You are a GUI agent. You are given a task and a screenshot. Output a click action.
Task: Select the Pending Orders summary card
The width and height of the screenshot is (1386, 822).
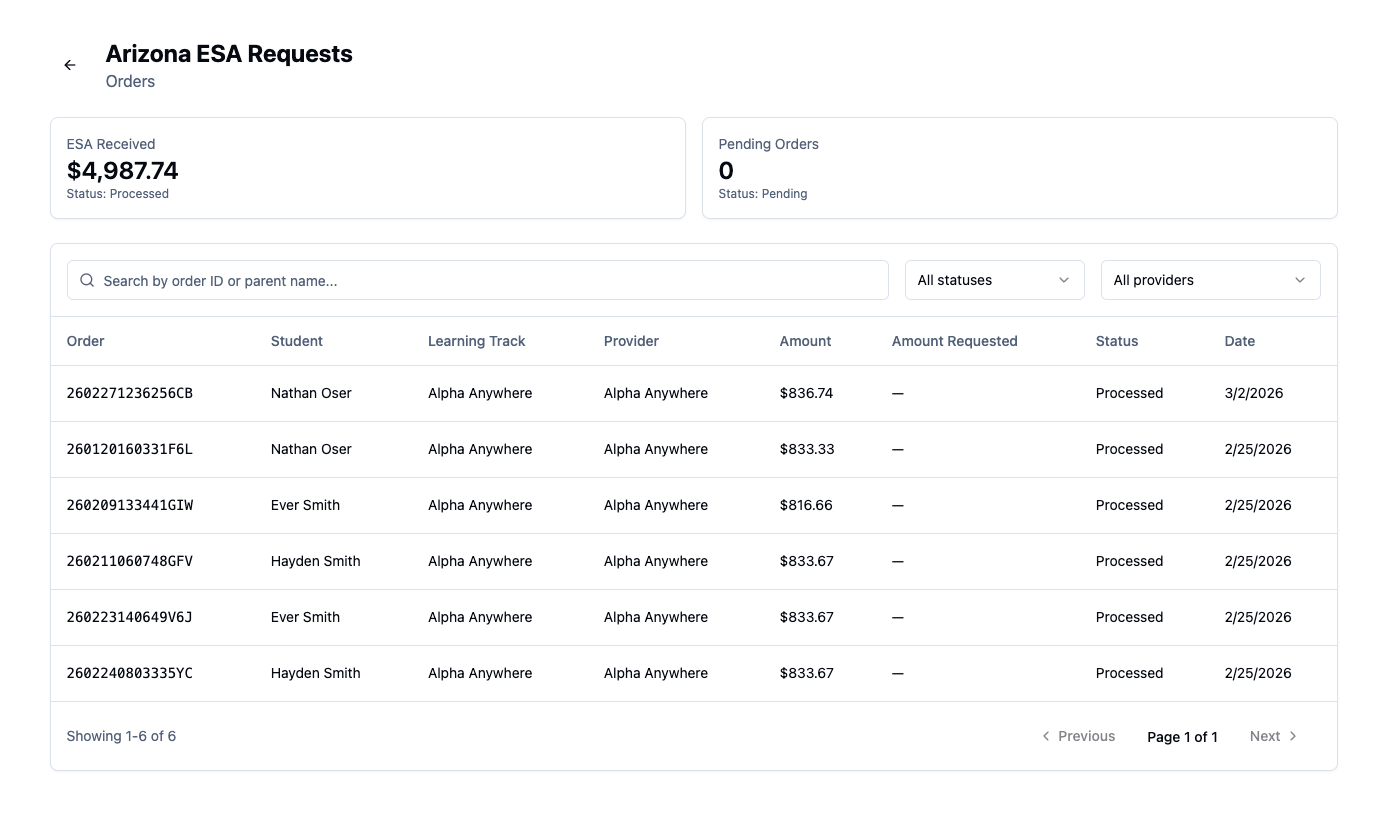[1019, 168]
